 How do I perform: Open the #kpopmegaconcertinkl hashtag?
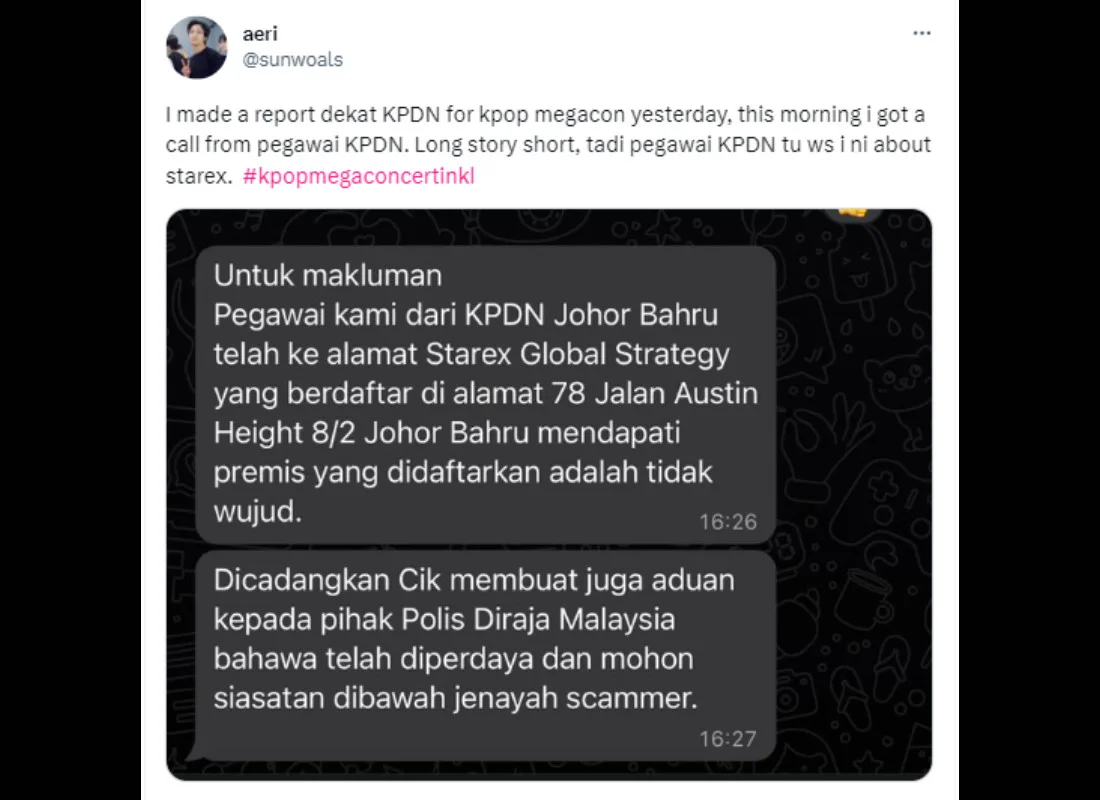(x=358, y=175)
